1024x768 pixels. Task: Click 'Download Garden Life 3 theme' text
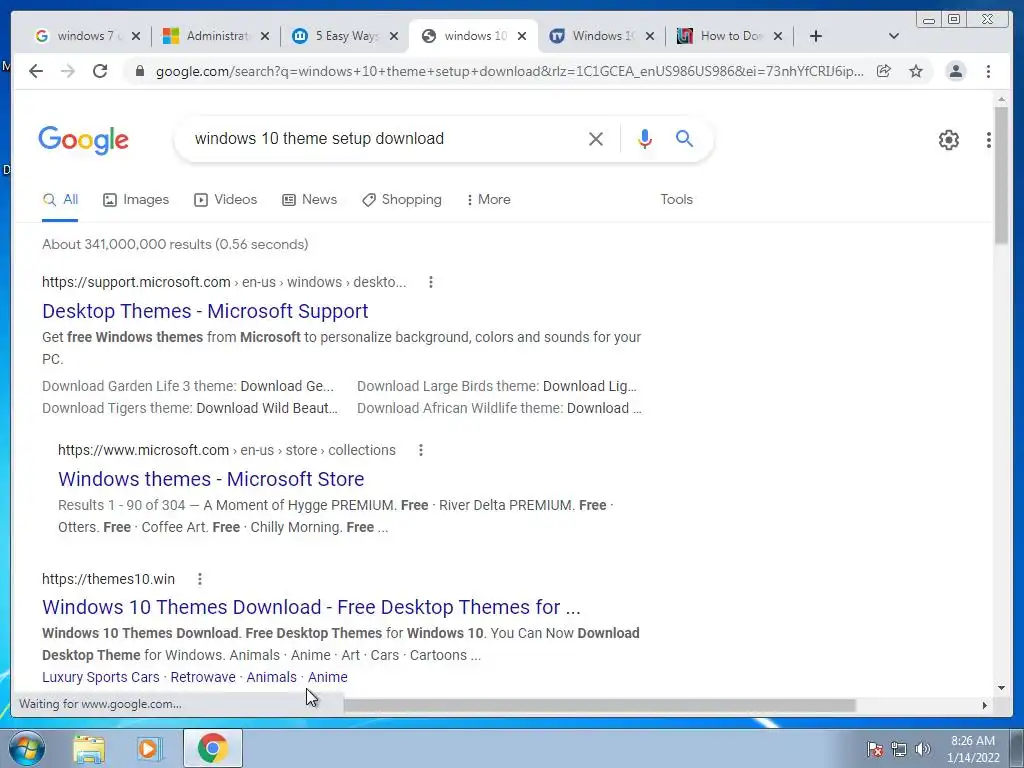pos(139,386)
